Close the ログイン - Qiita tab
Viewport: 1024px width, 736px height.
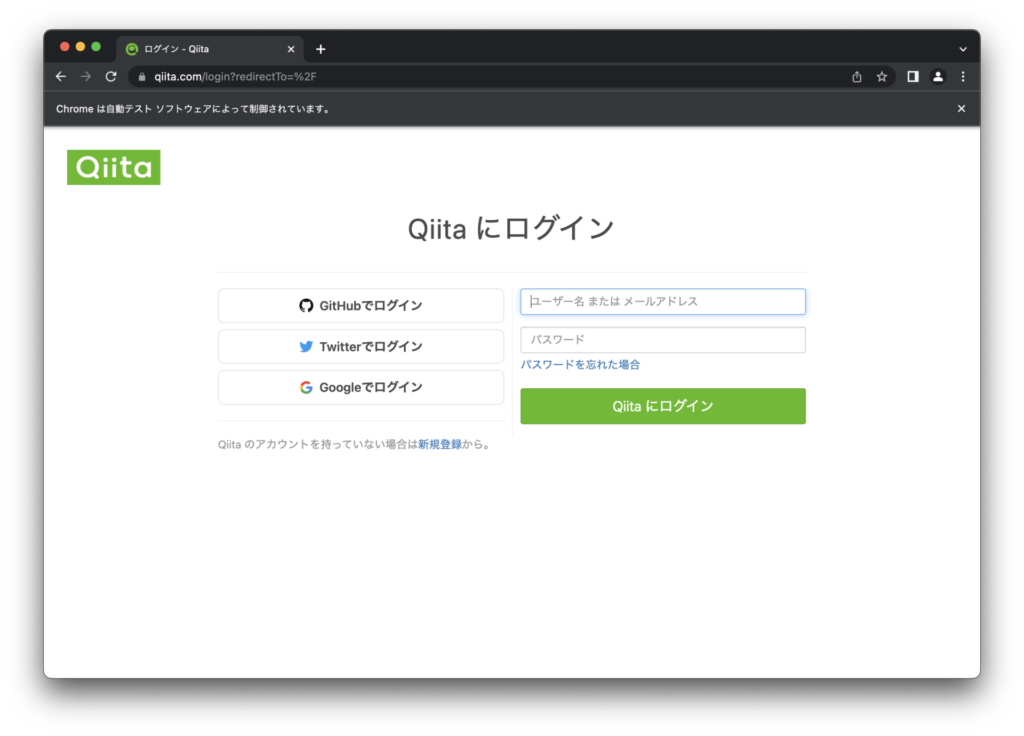coord(291,49)
